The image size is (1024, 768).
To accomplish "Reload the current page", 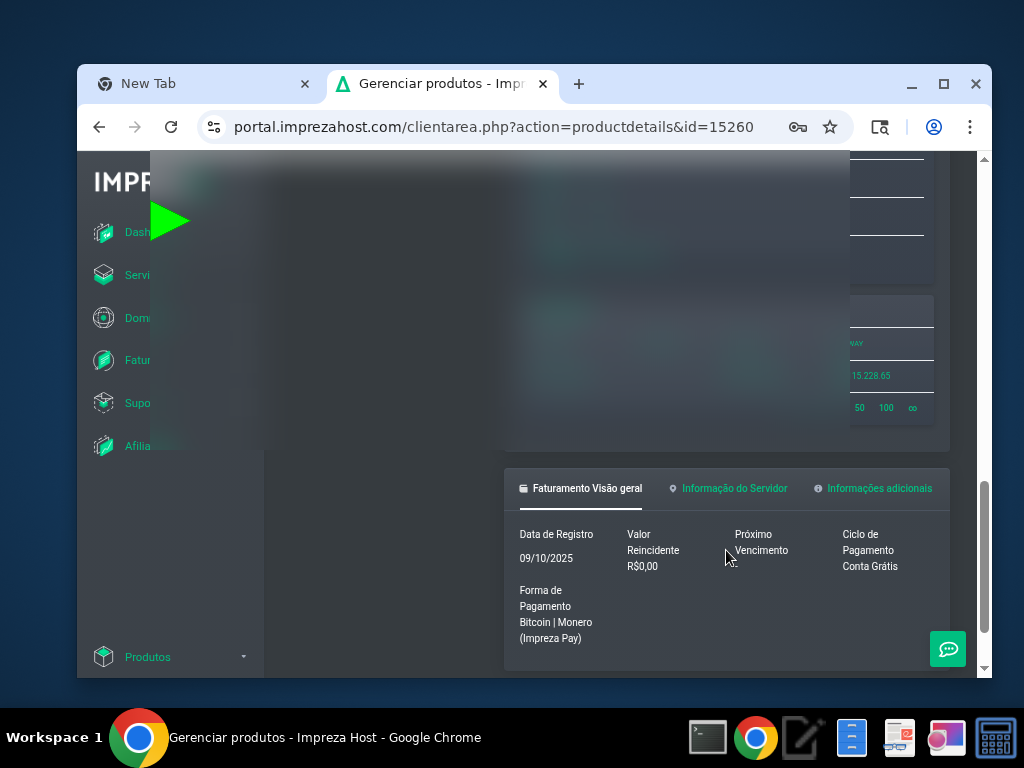I will coord(171,127).
